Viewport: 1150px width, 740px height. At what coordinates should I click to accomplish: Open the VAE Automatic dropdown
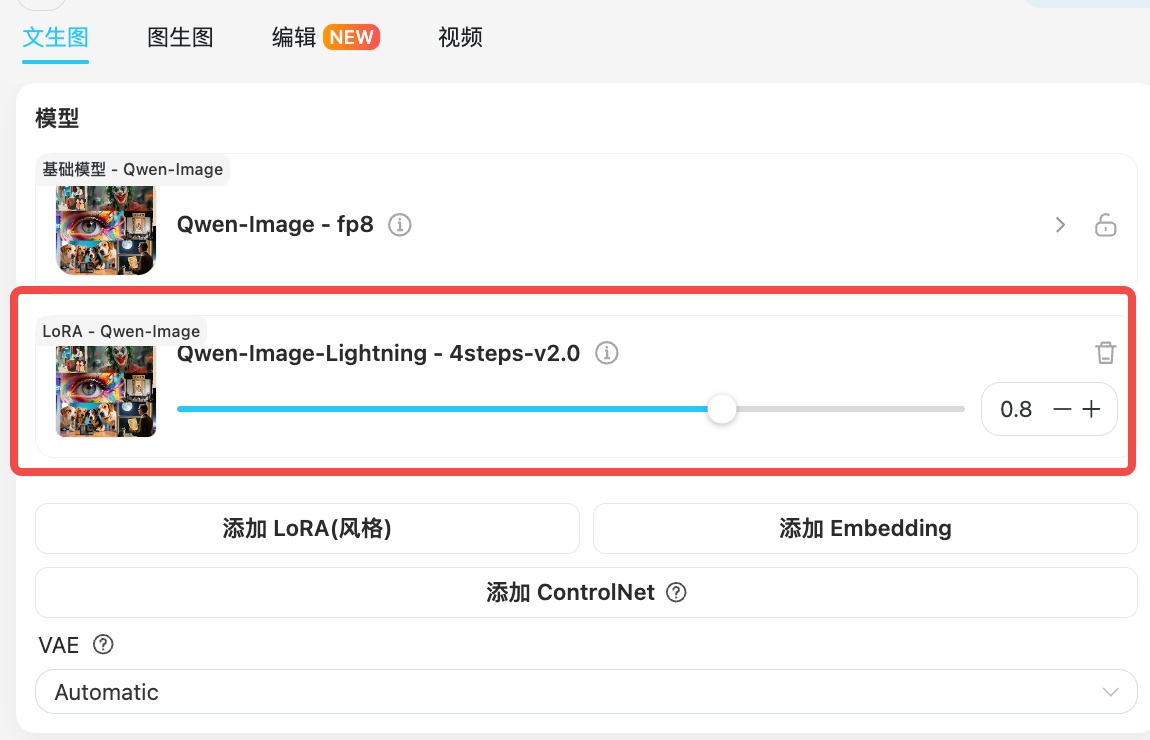point(586,692)
